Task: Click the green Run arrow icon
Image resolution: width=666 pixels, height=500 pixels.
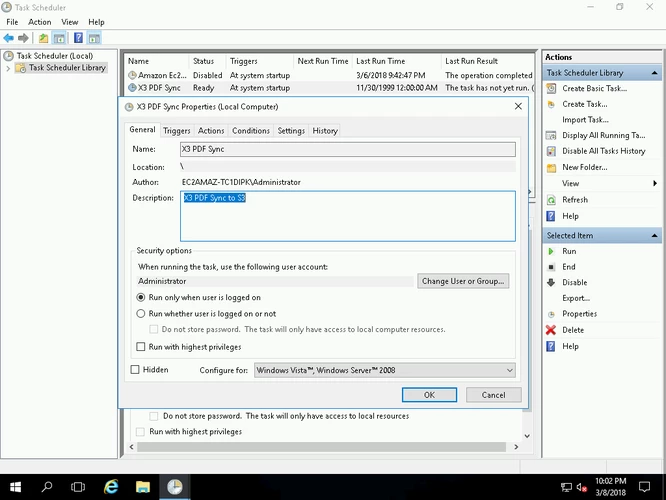Action: tap(551, 251)
